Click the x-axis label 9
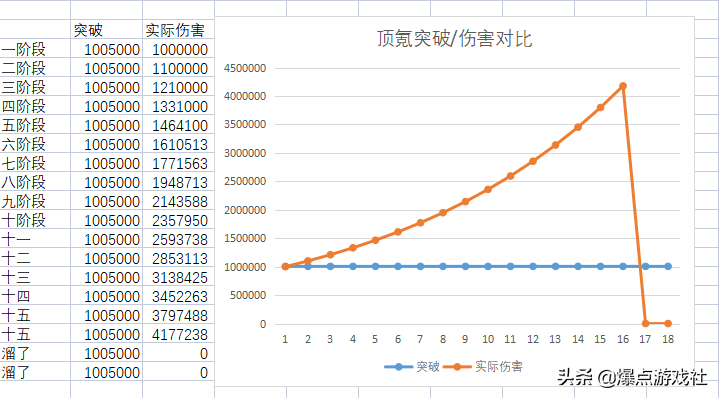The width and height of the screenshot is (719, 398). 465,339
